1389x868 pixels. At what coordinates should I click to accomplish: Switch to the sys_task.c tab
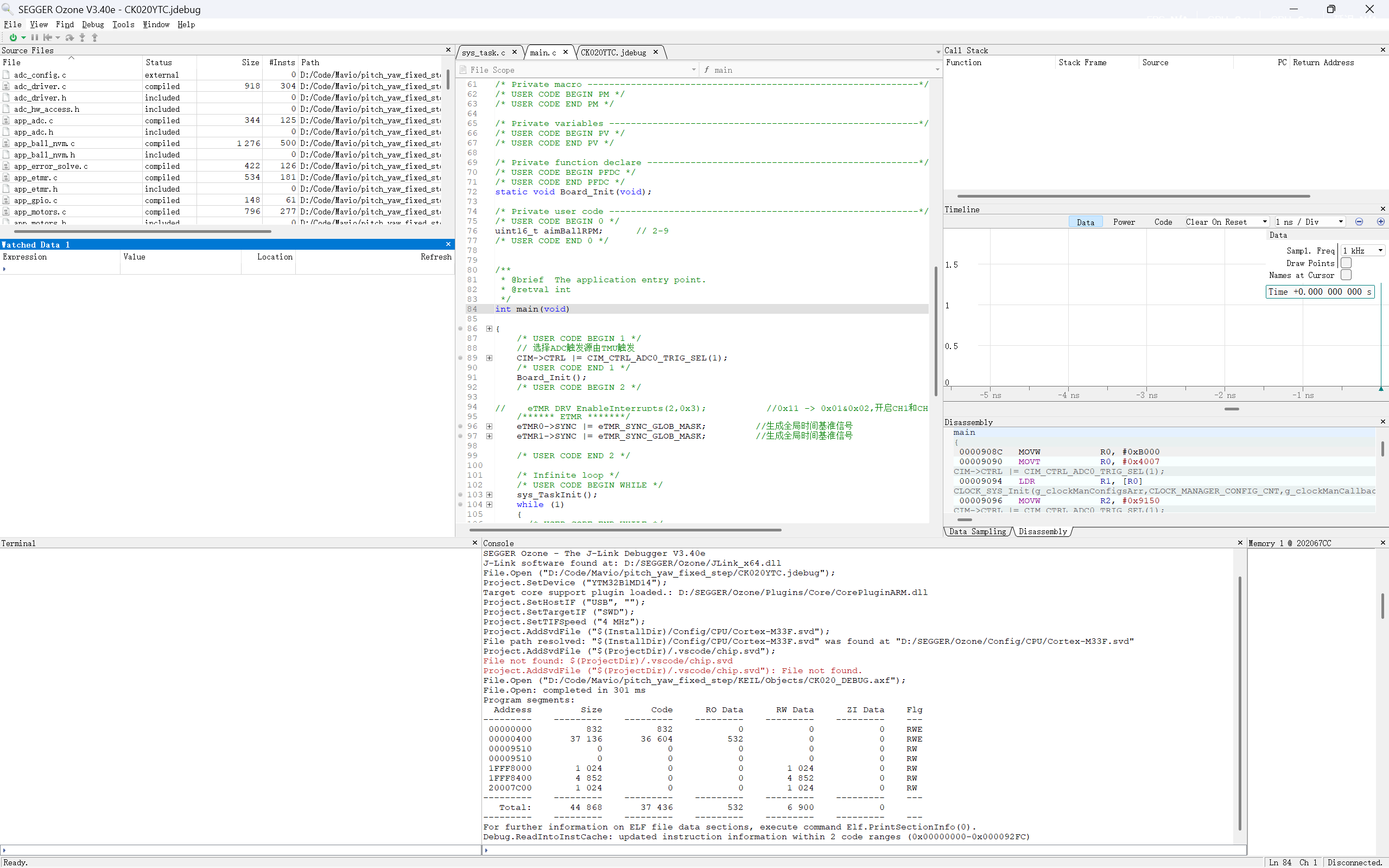[x=483, y=53]
